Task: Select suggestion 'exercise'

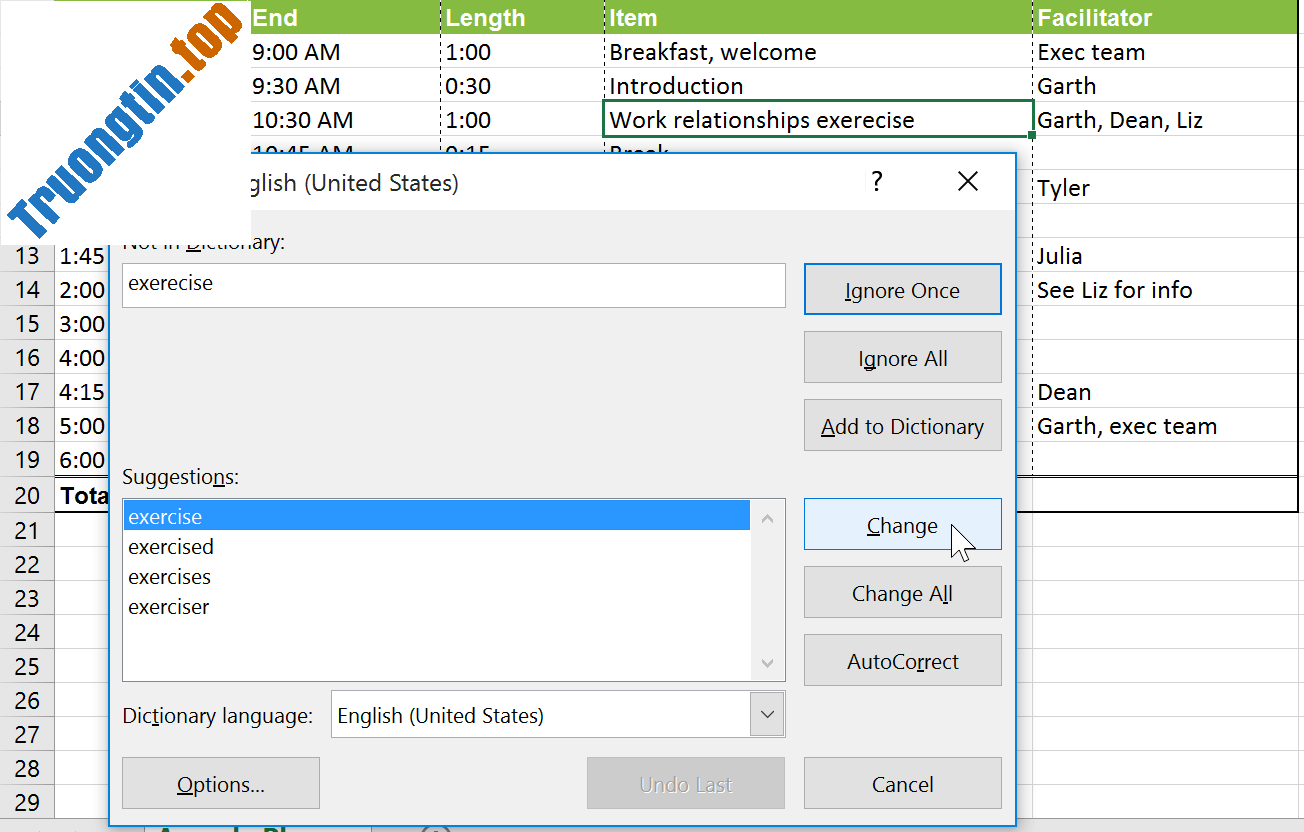Action: point(436,516)
